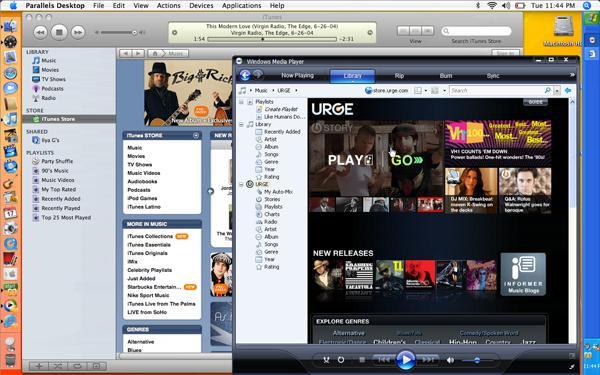The image size is (600, 375).
Task: Open dropdown arrow after URGE in breadcrumb
Action: pyautogui.click(x=296, y=91)
